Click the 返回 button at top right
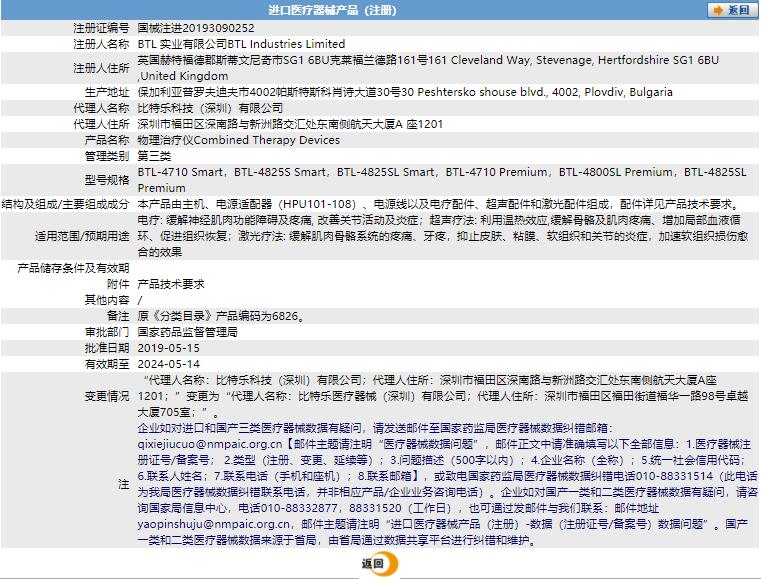Screen dimensions: 761x579 tap(732, 10)
